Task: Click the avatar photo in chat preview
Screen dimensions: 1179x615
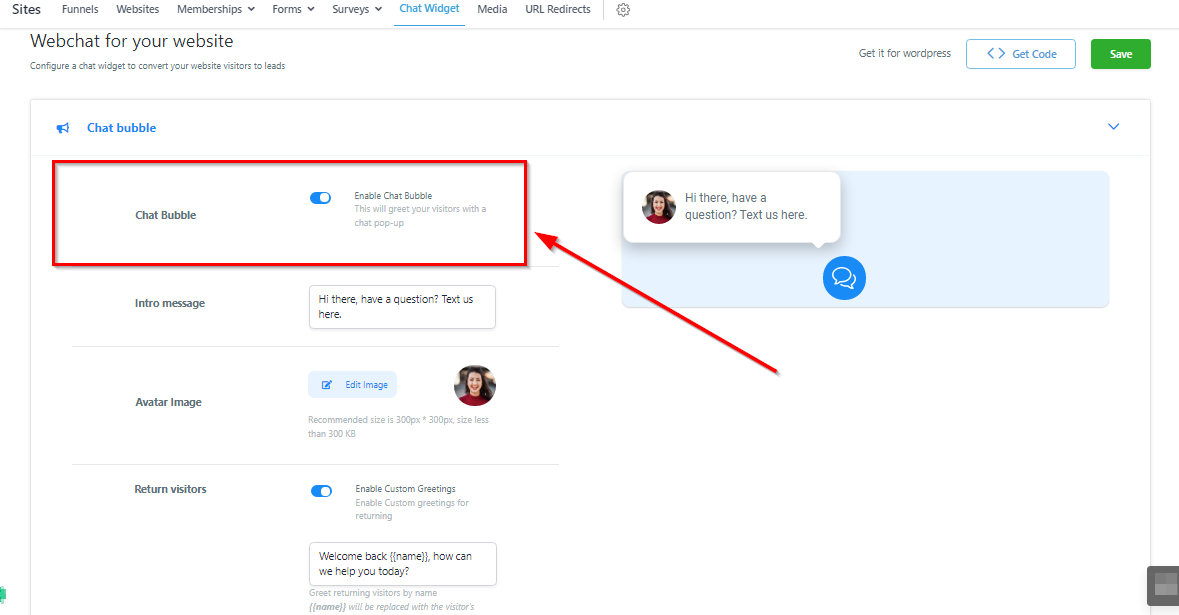Action: pos(659,207)
